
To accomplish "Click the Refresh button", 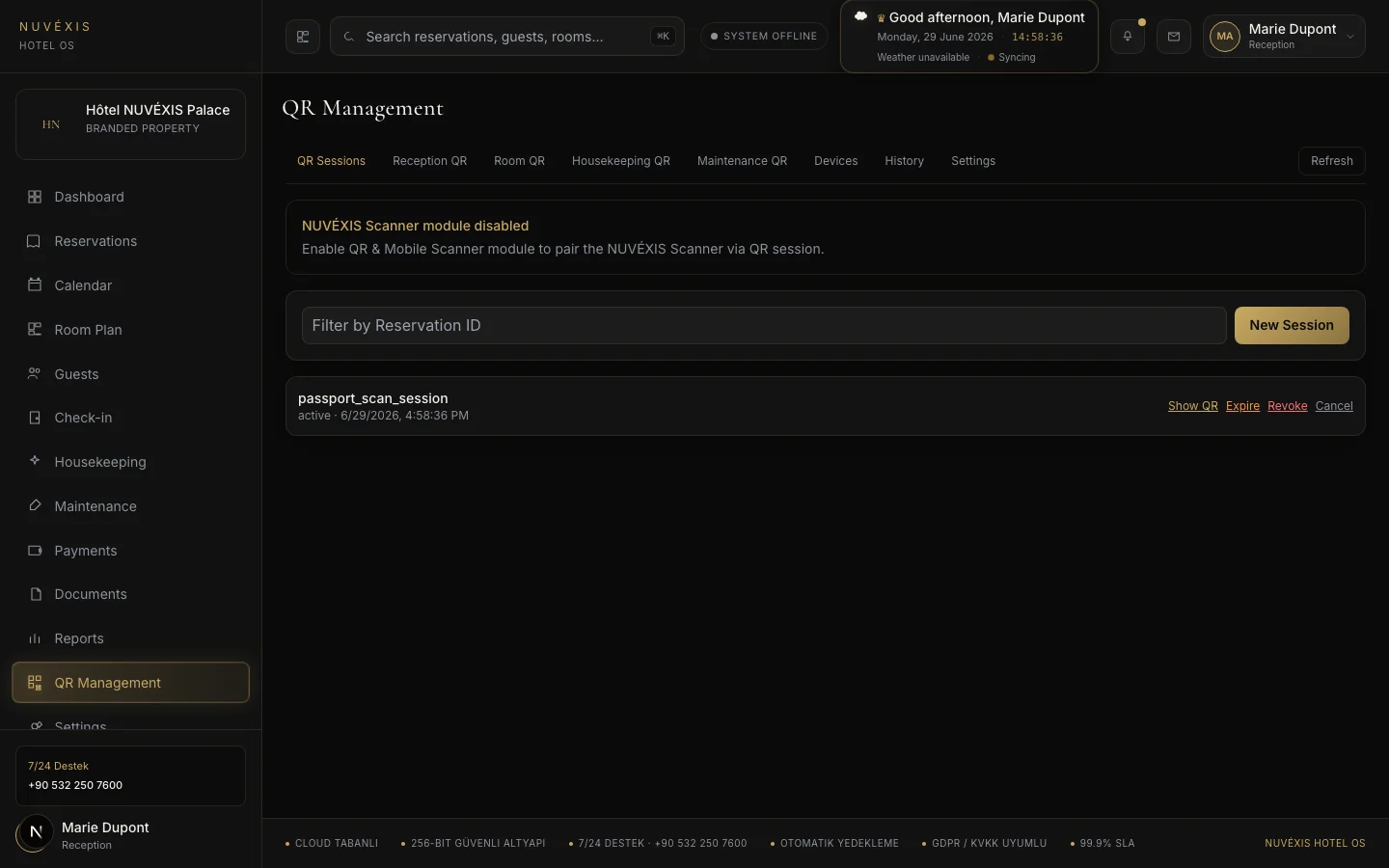I will tap(1331, 161).
